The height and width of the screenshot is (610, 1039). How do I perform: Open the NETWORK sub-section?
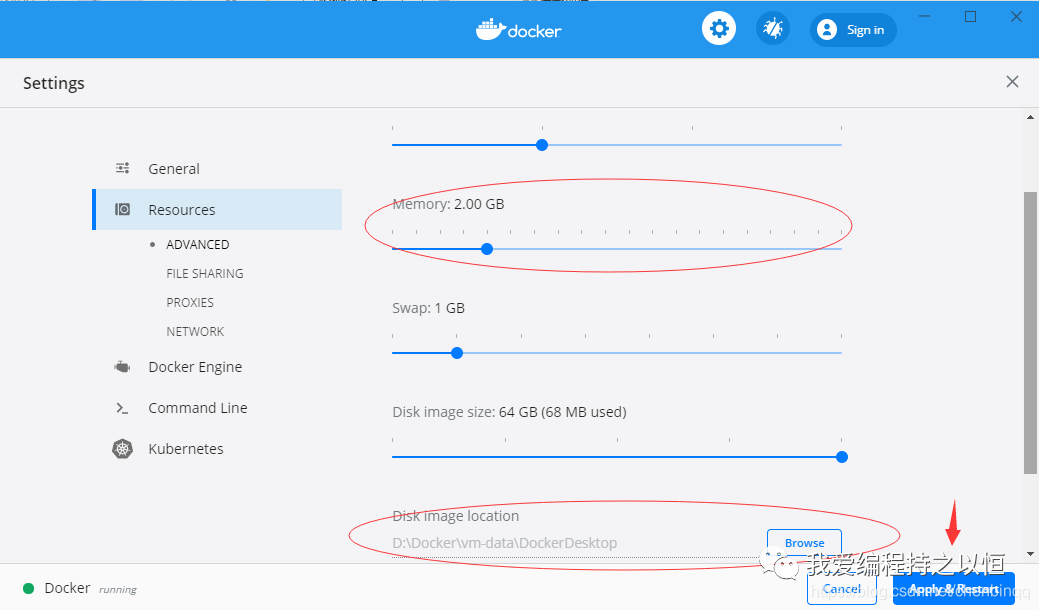click(x=195, y=332)
